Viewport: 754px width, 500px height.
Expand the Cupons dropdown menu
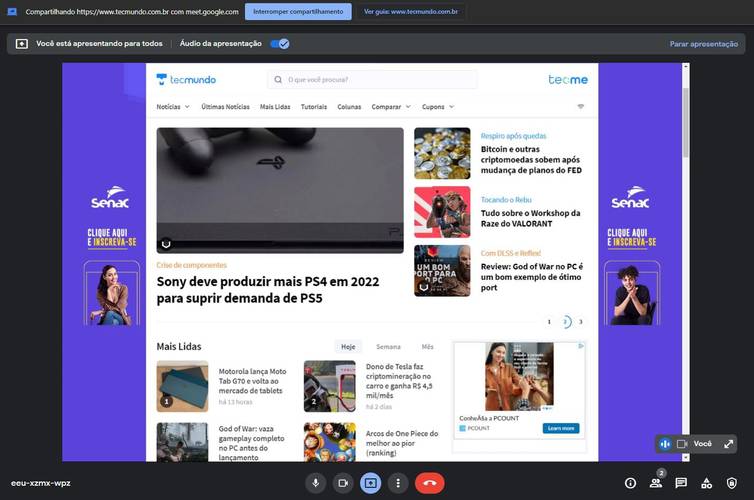pos(438,107)
